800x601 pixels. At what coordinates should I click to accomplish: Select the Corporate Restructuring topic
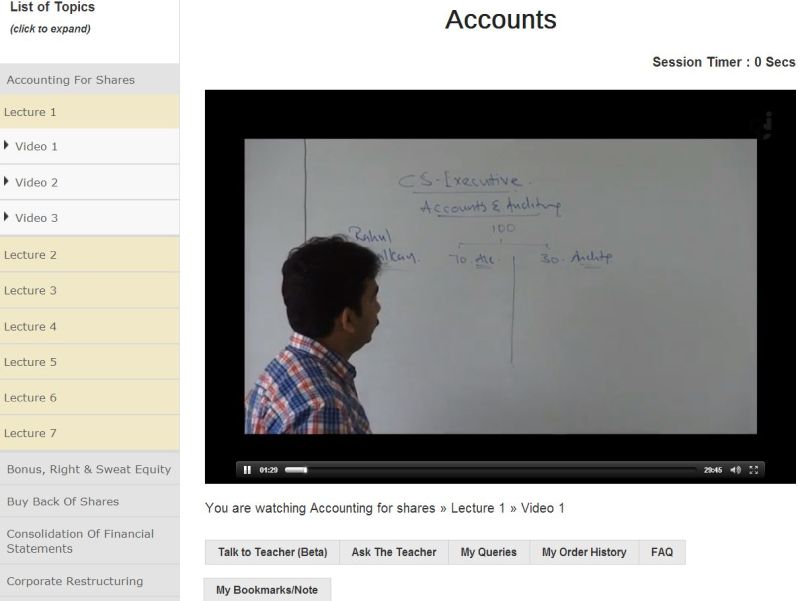point(74,581)
